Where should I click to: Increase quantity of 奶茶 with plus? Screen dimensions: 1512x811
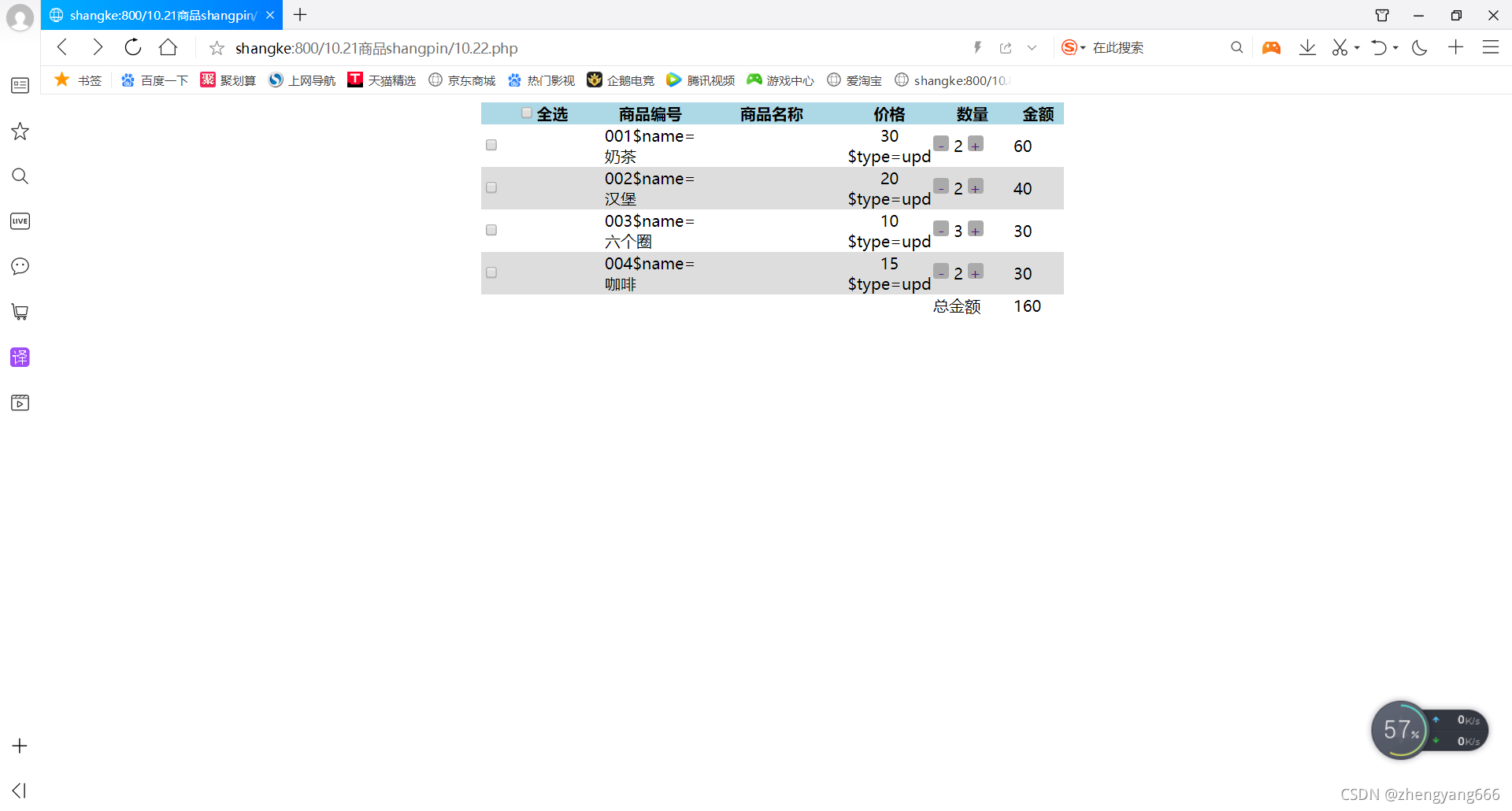pyautogui.click(x=976, y=144)
